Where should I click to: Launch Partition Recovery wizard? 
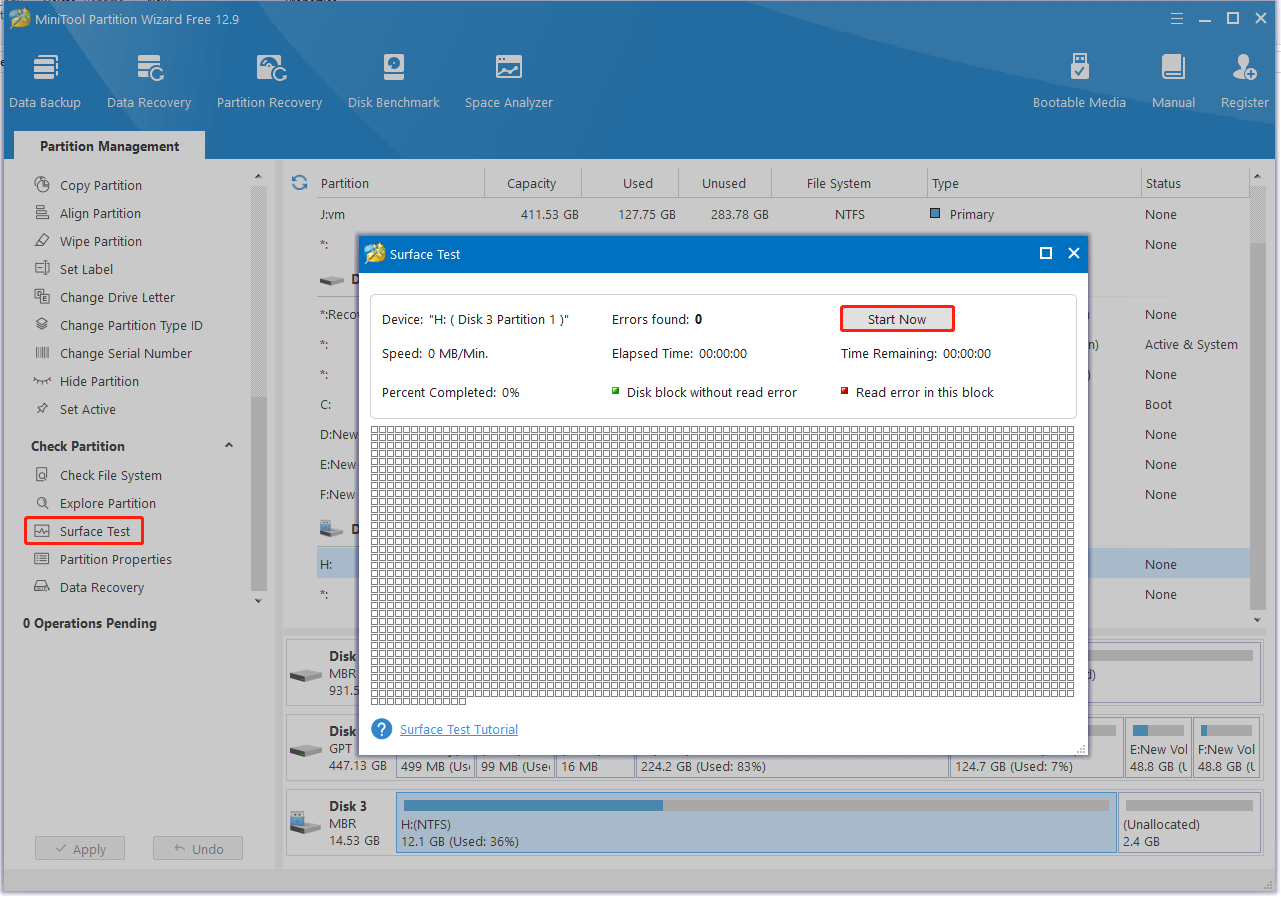(x=269, y=81)
